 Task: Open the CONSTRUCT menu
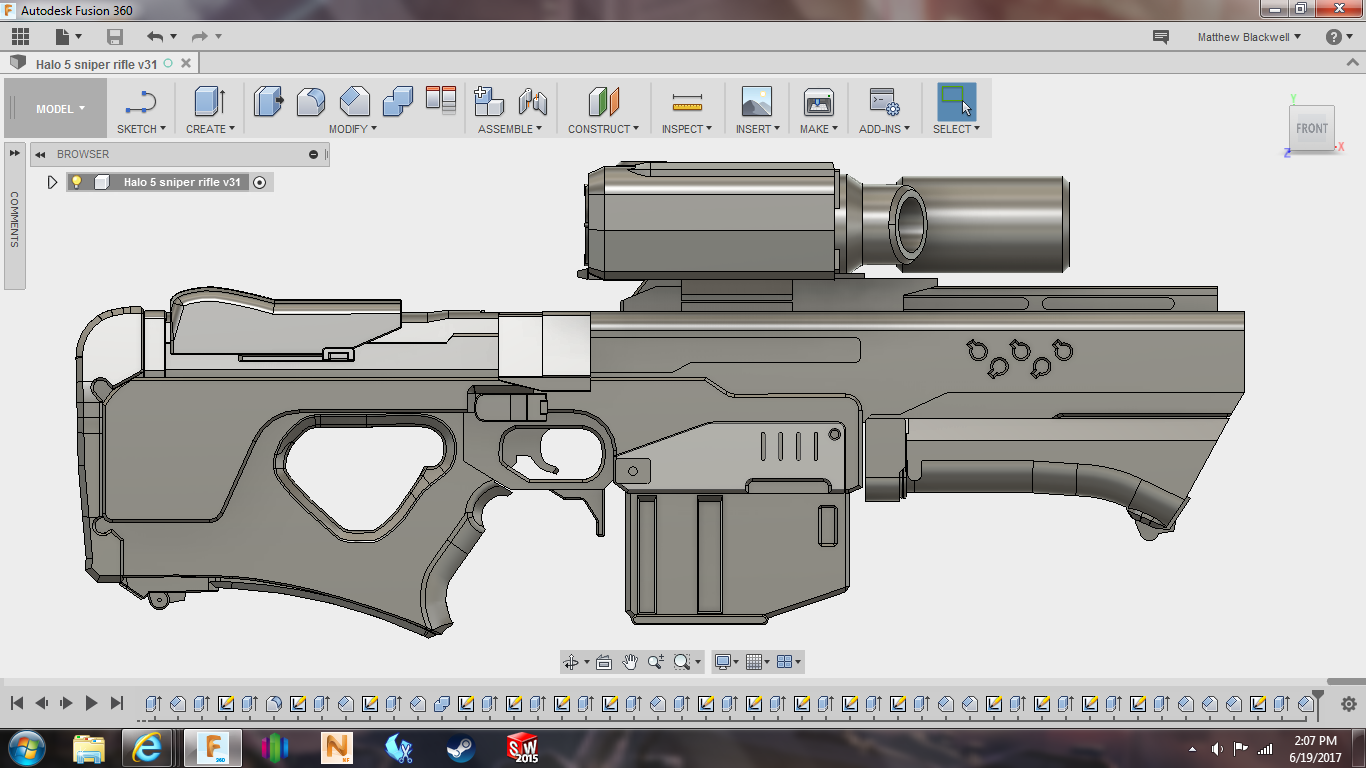tap(604, 129)
